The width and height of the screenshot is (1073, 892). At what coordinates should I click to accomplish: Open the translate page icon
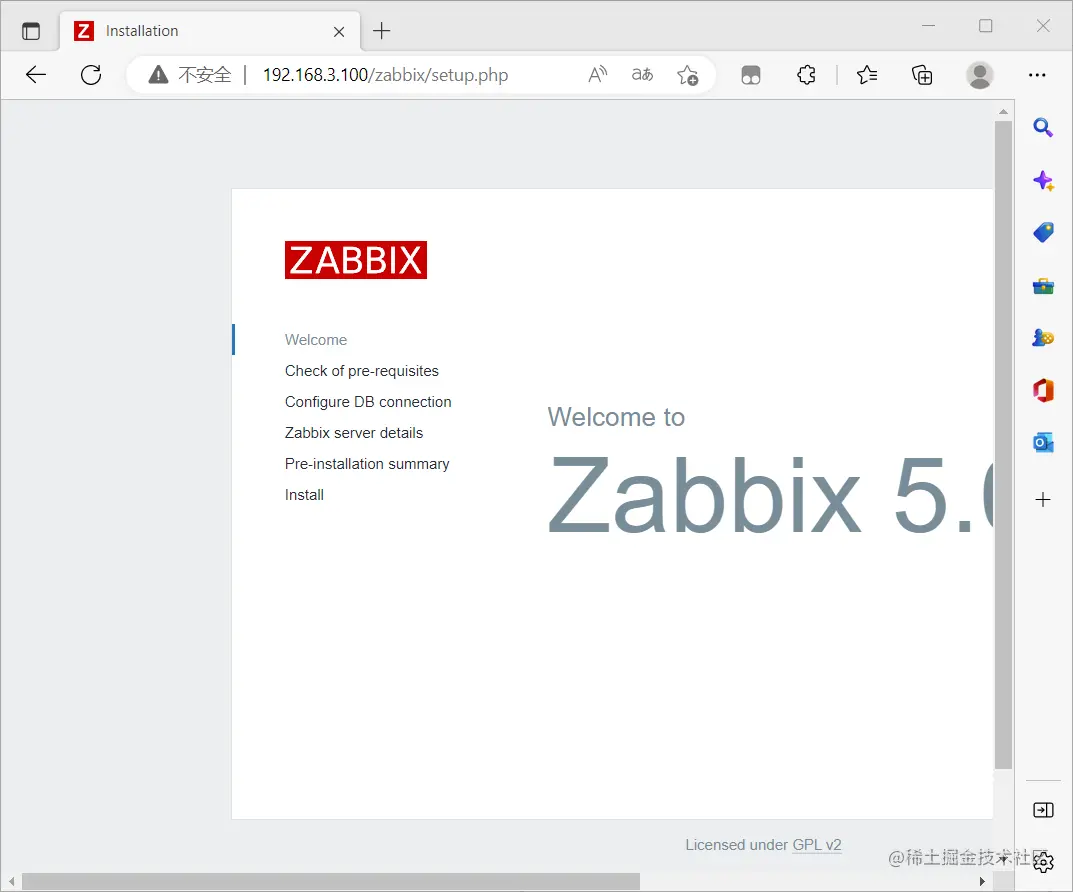[642, 75]
